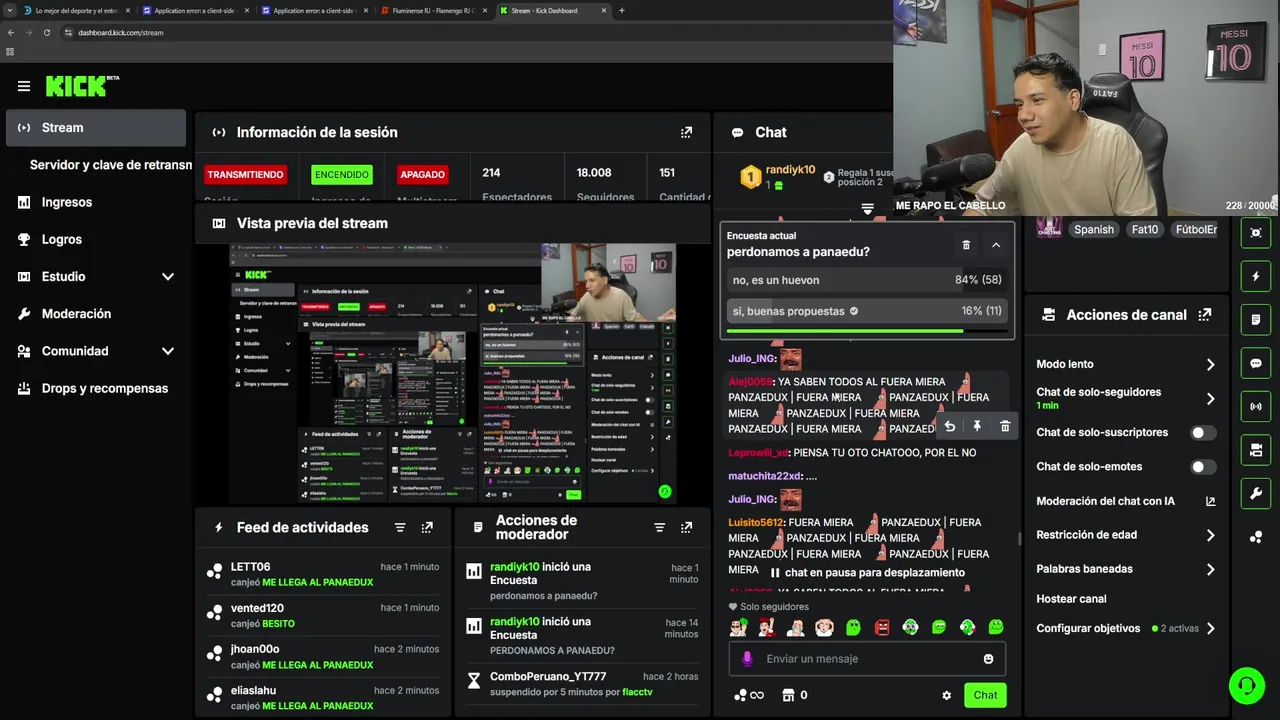This screenshot has height=720, width=1280.
Task: Open Servidor y clave de retransmisión
Action: coord(110,165)
